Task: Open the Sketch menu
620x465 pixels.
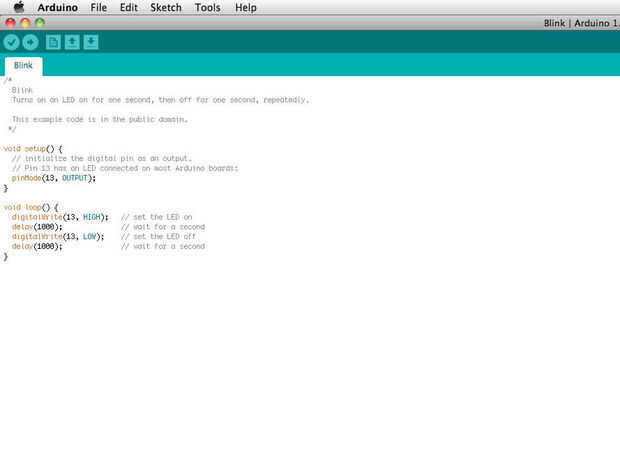Action: pyautogui.click(x=166, y=8)
